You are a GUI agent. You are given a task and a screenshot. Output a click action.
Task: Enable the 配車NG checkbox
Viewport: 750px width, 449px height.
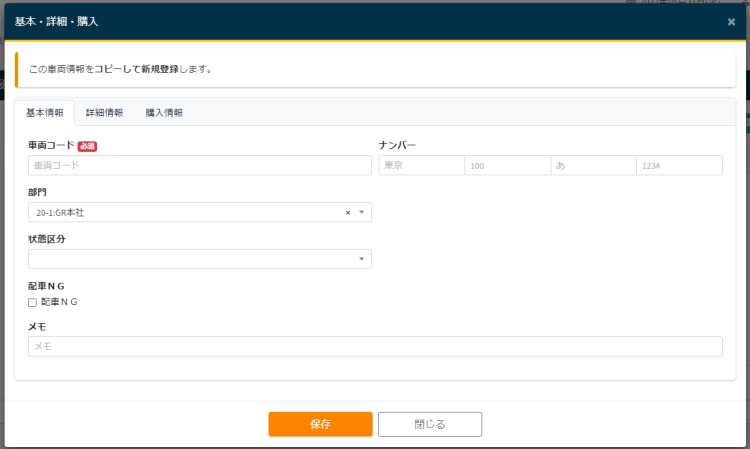pyautogui.click(x=33, y=302)
